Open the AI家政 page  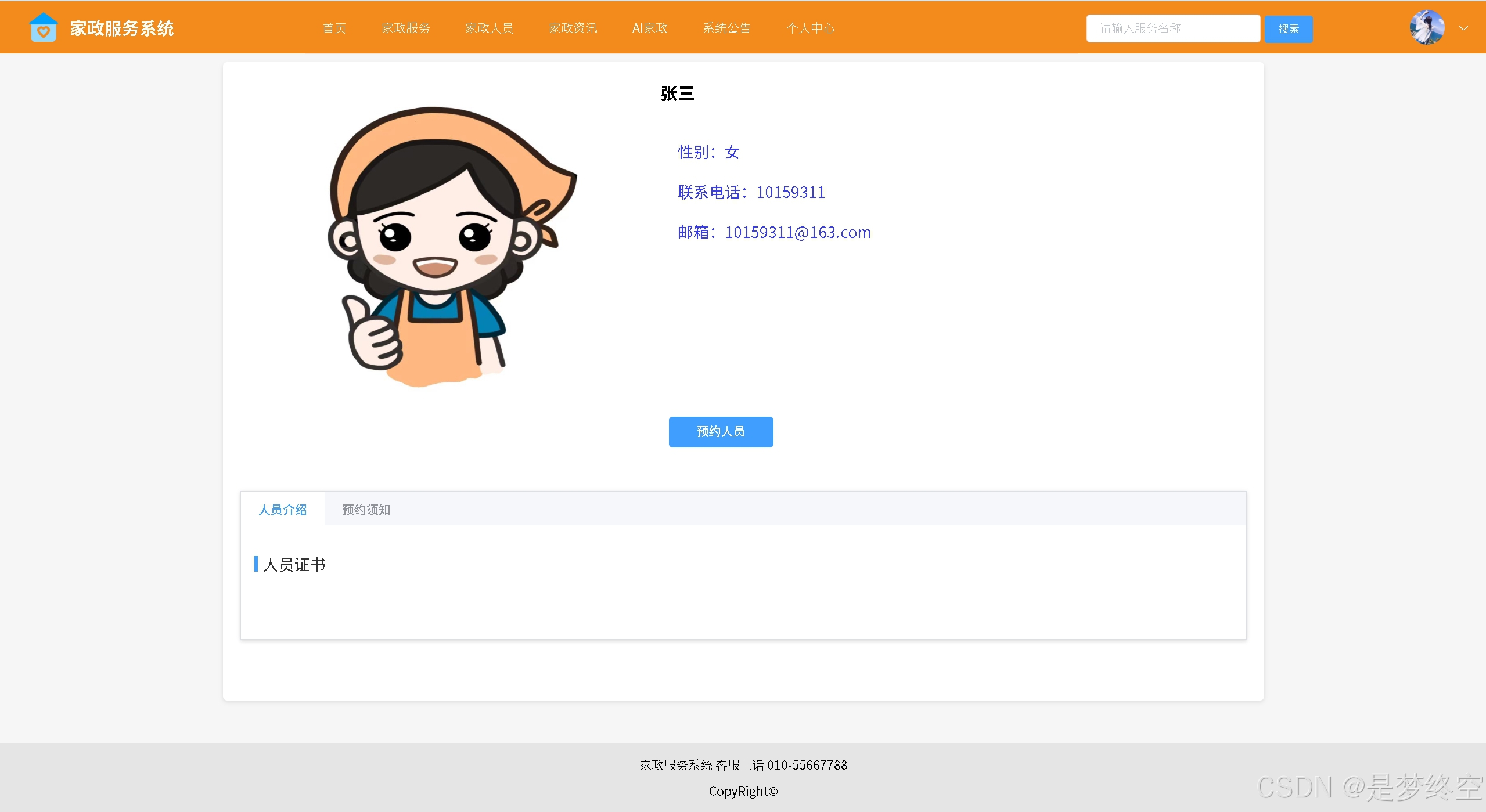[x=650, y=28]
